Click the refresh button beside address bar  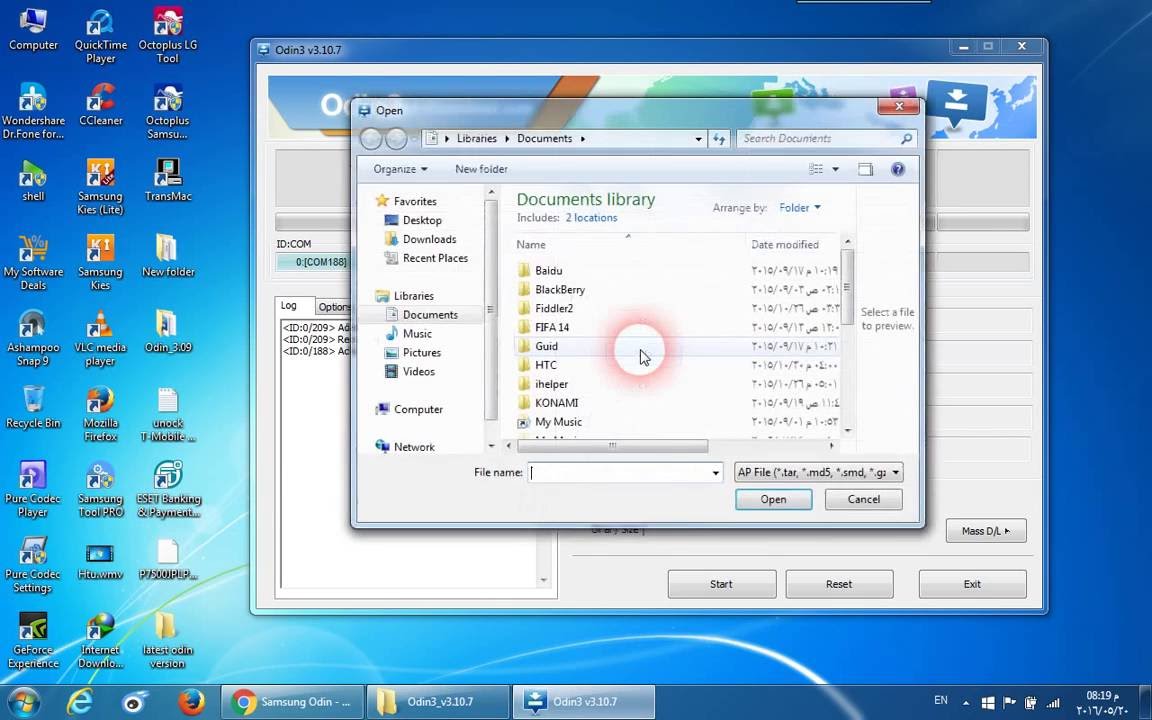(x=719, y=138)
